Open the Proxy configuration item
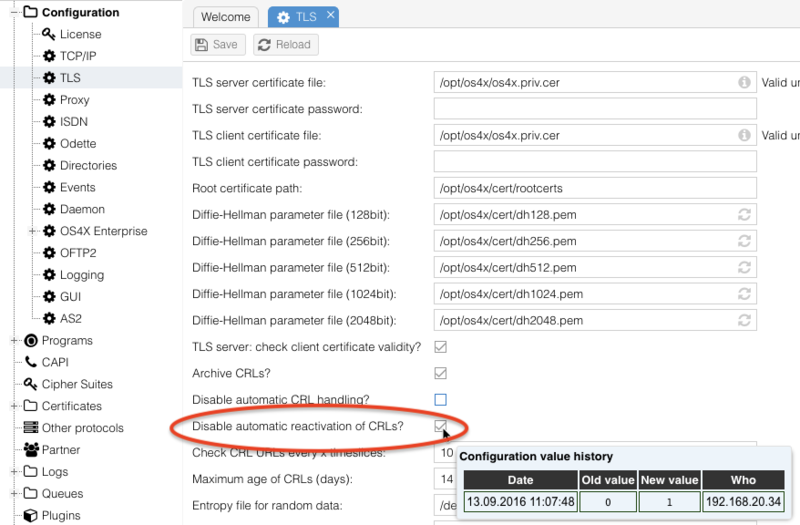Viewport: 800px width, 525px height. (74, 100)
